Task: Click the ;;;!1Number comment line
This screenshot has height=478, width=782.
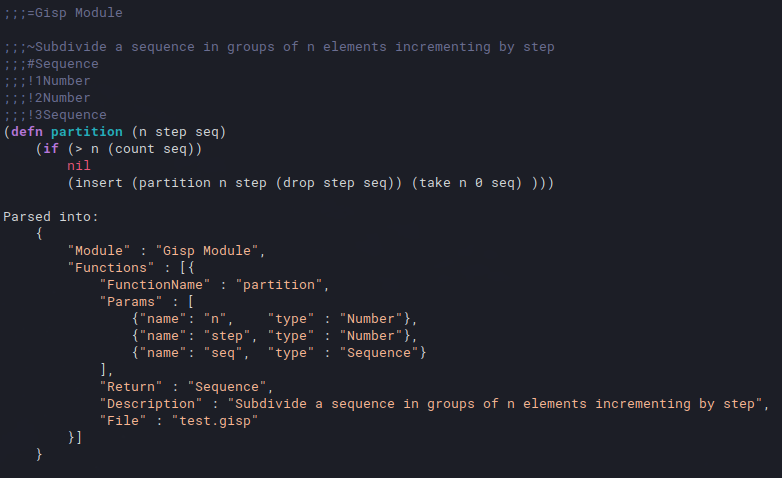Action: [x=47, y=81]
